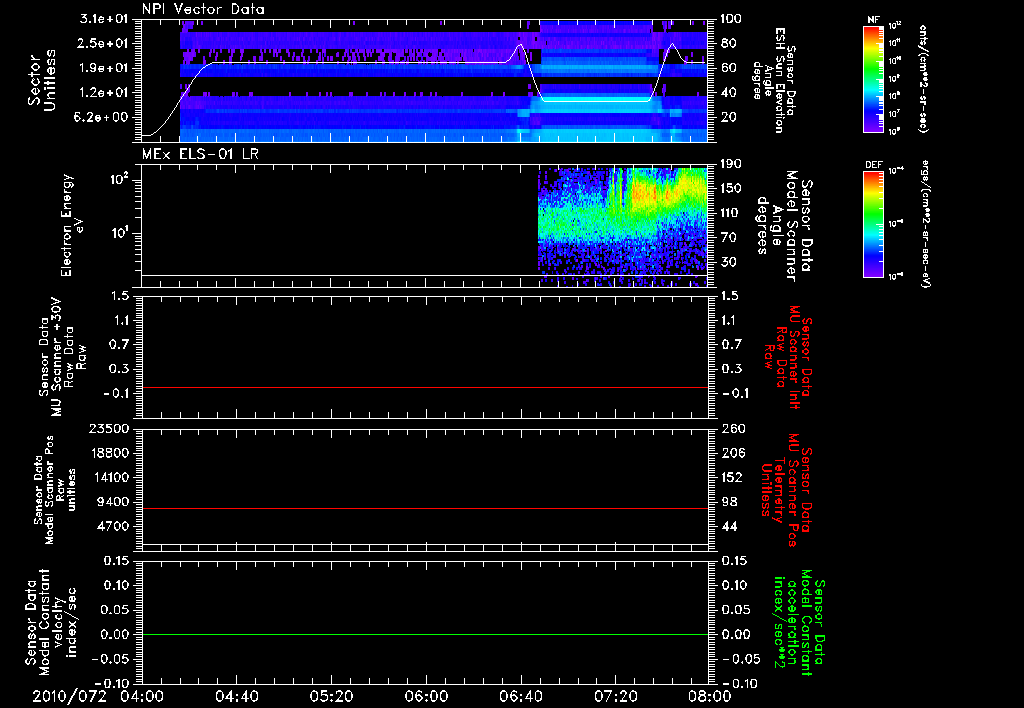Click the red 'MU Scanner Inh Raw Data' label

[x=789, y=357]
